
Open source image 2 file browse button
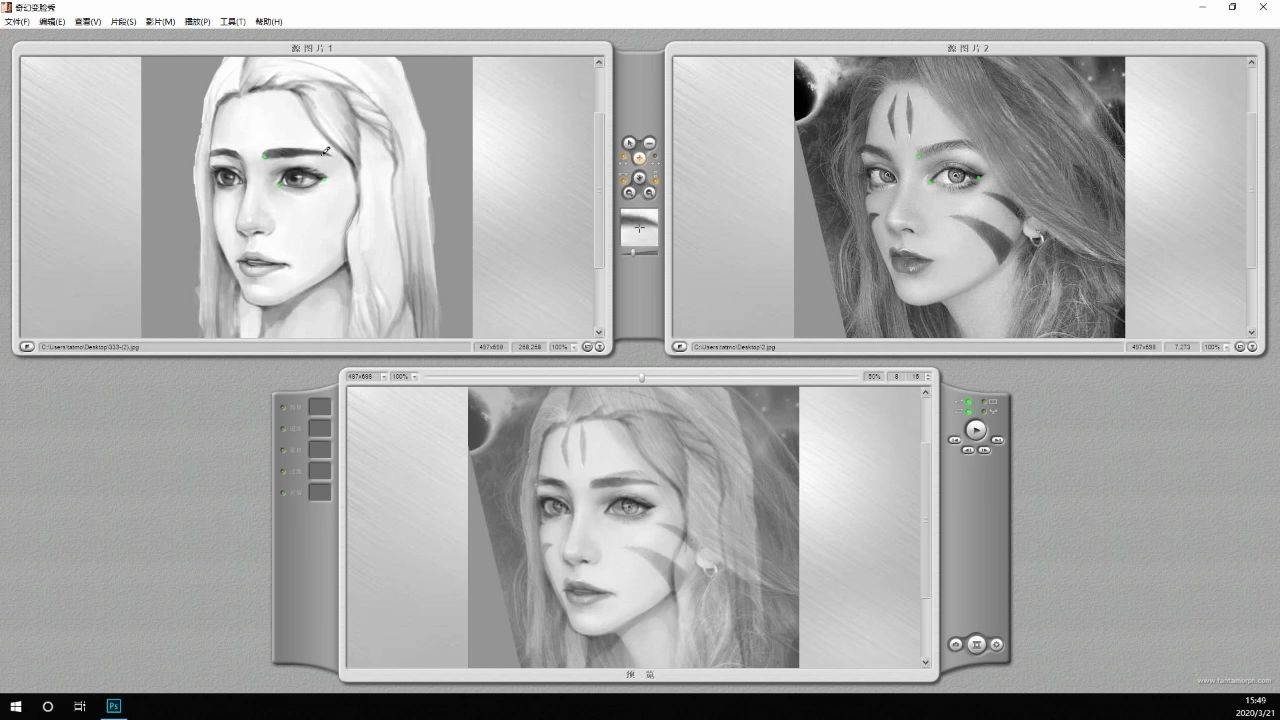pos(679,347)
